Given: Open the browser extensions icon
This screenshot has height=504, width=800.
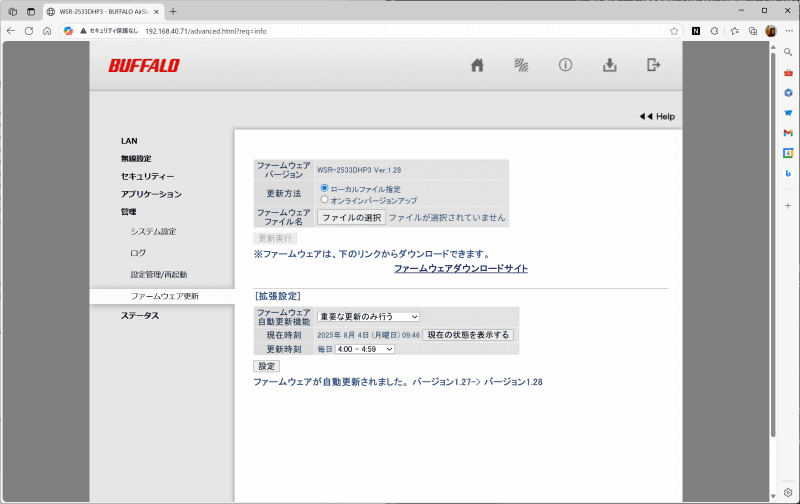Looking at the screenshot, I should [715, 31].
